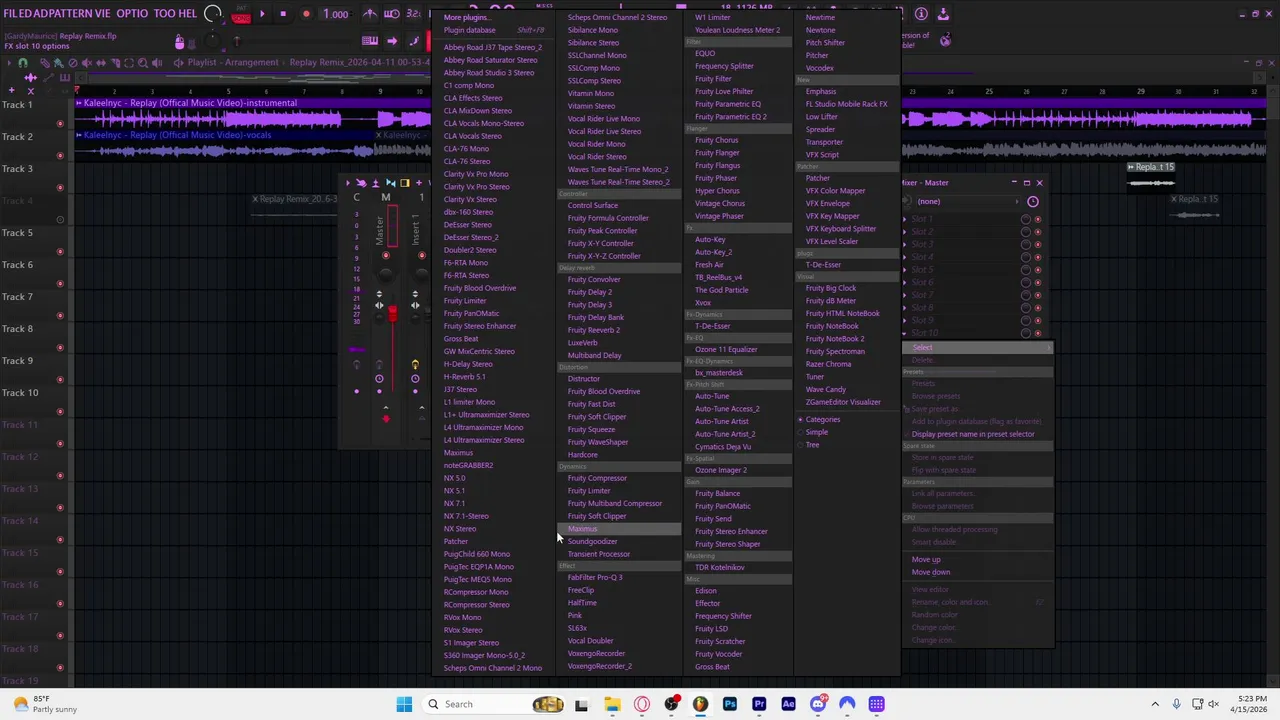
Task: Open Premiere Pro from the taskbar
Action: click(759, 704)
